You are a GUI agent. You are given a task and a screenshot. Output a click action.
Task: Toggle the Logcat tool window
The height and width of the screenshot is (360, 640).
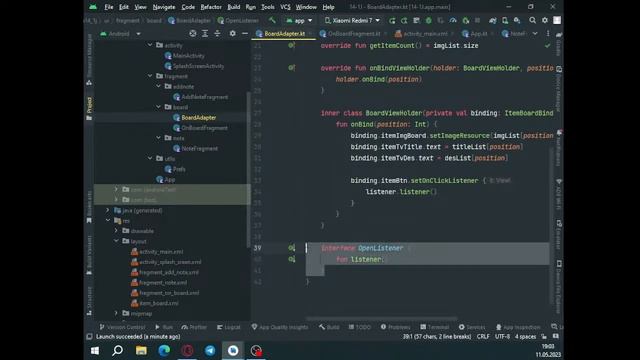pos(229,327)
